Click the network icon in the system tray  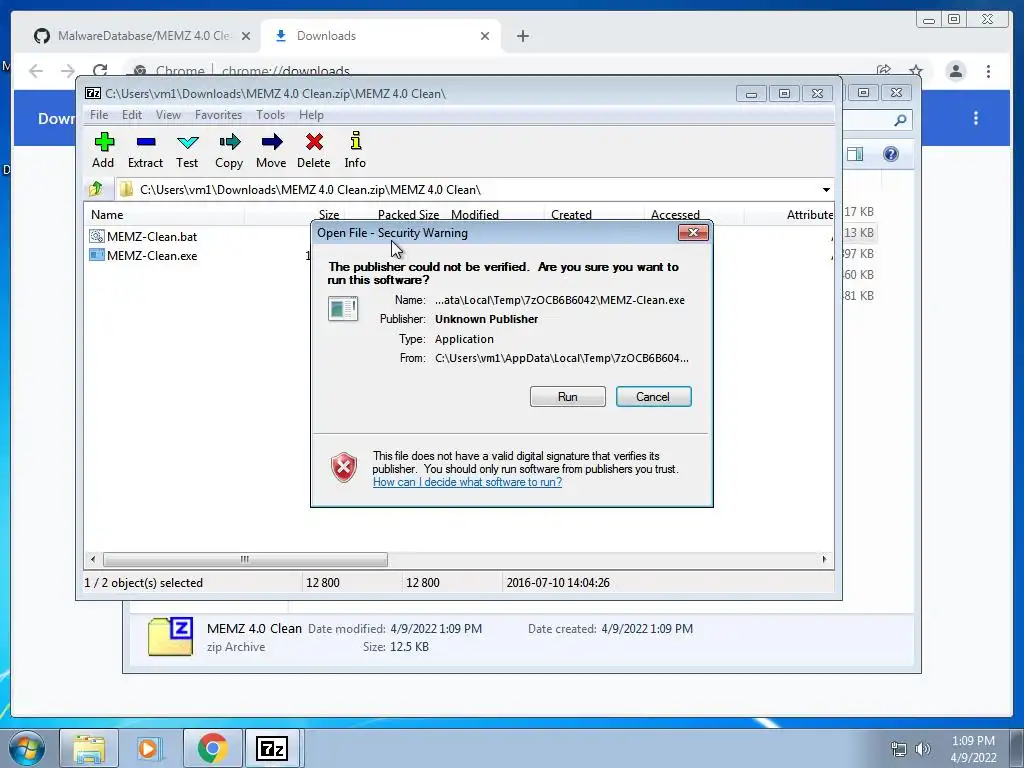[x=899, y=749]
